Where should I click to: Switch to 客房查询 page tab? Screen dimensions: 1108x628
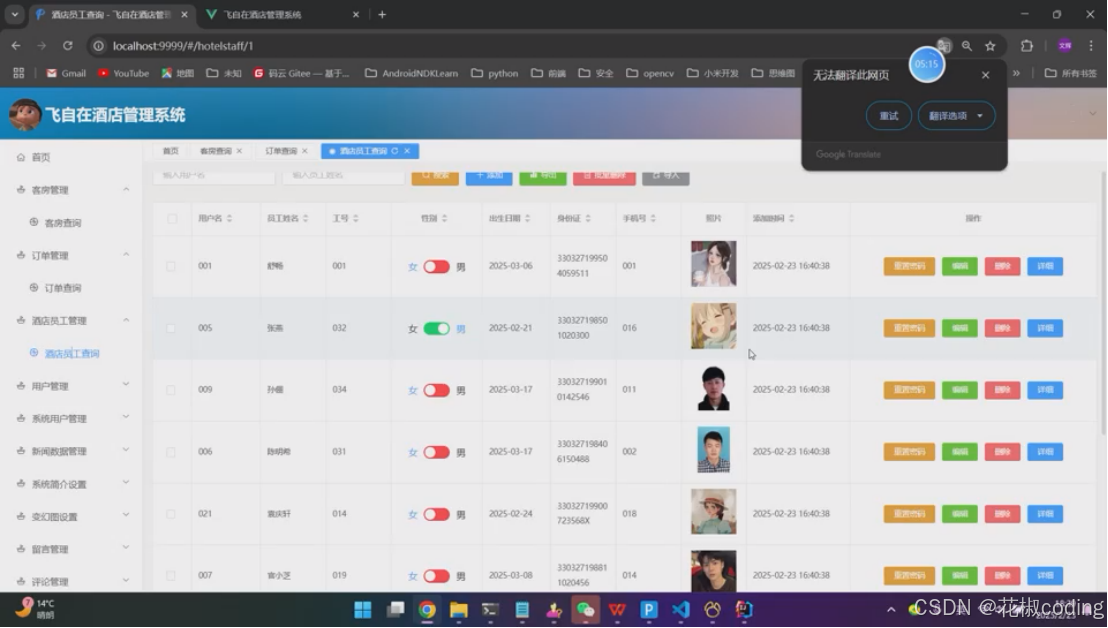[x=216, y=151]
